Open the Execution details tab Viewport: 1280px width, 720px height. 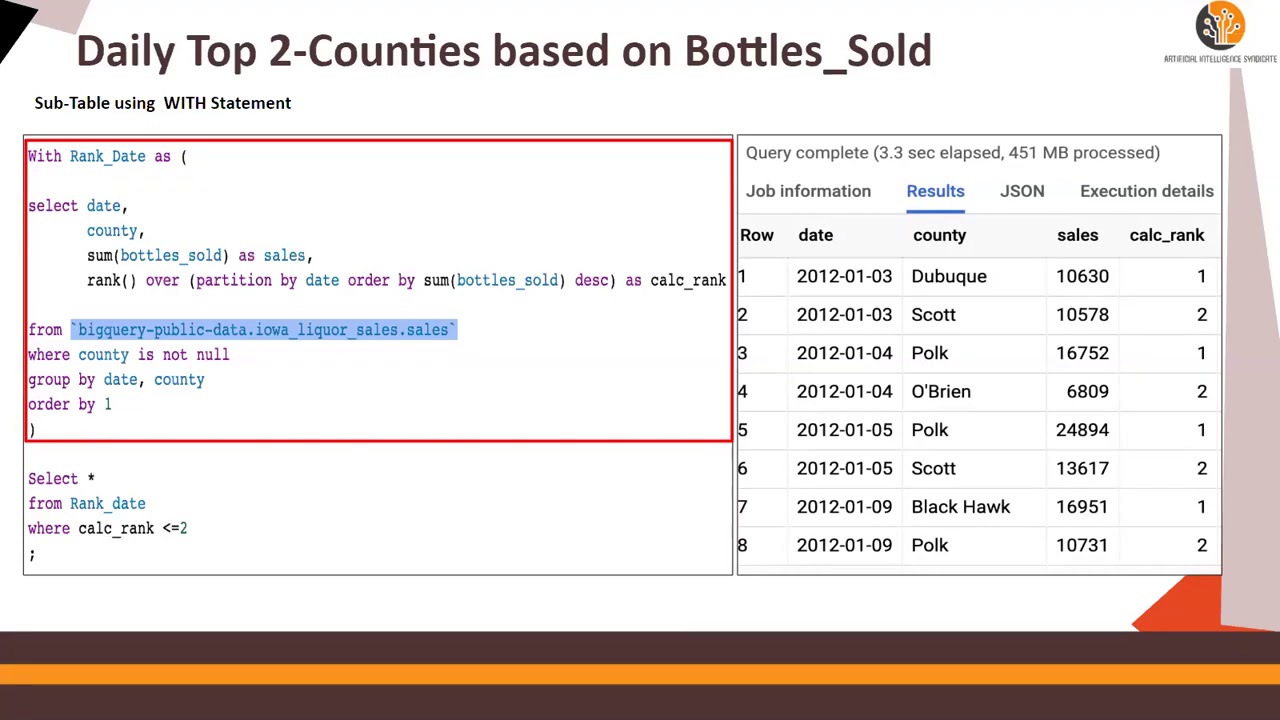tap(1146, 191)
